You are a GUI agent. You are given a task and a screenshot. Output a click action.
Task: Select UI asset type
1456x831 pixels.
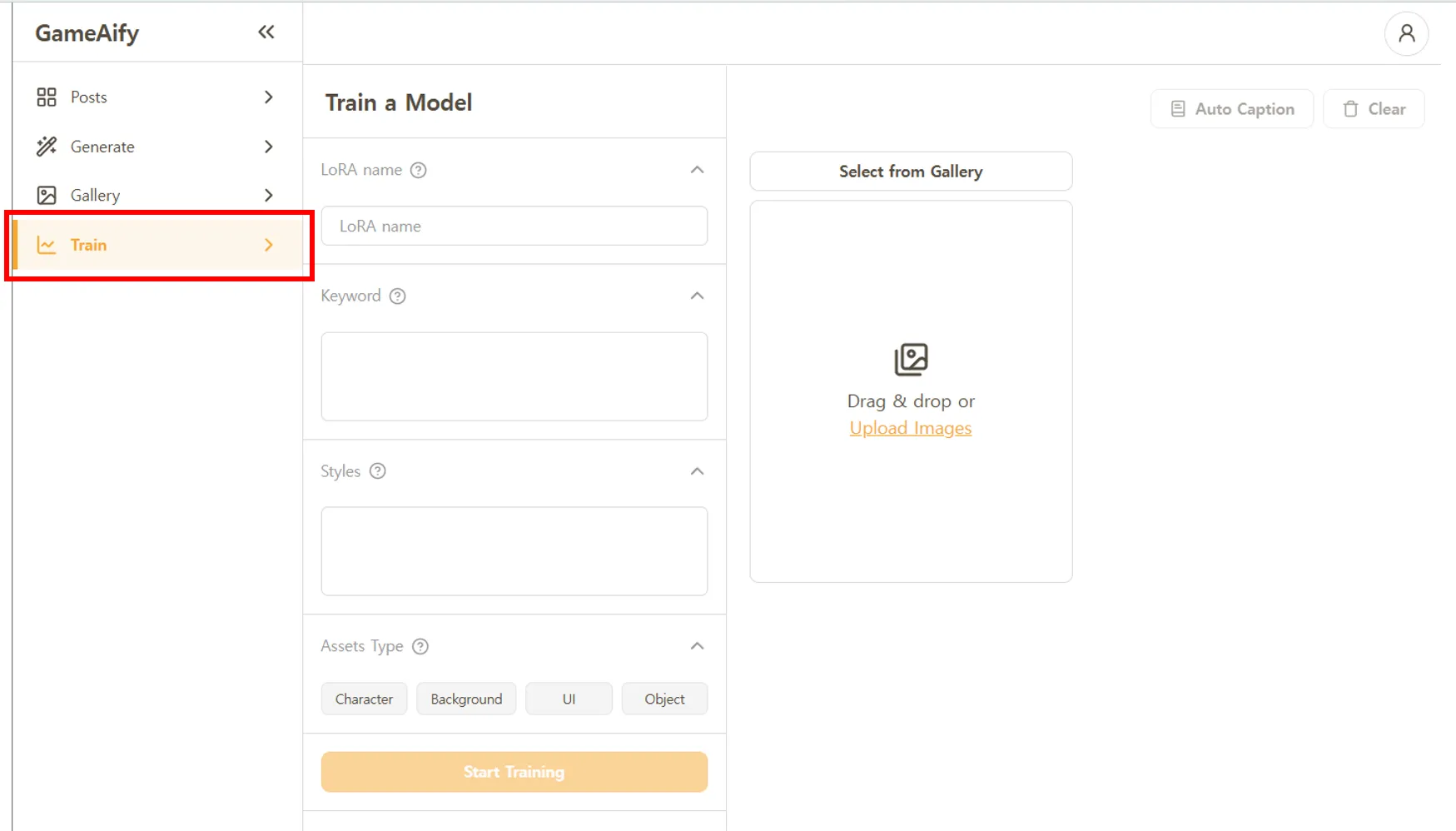tap(569, 699)
